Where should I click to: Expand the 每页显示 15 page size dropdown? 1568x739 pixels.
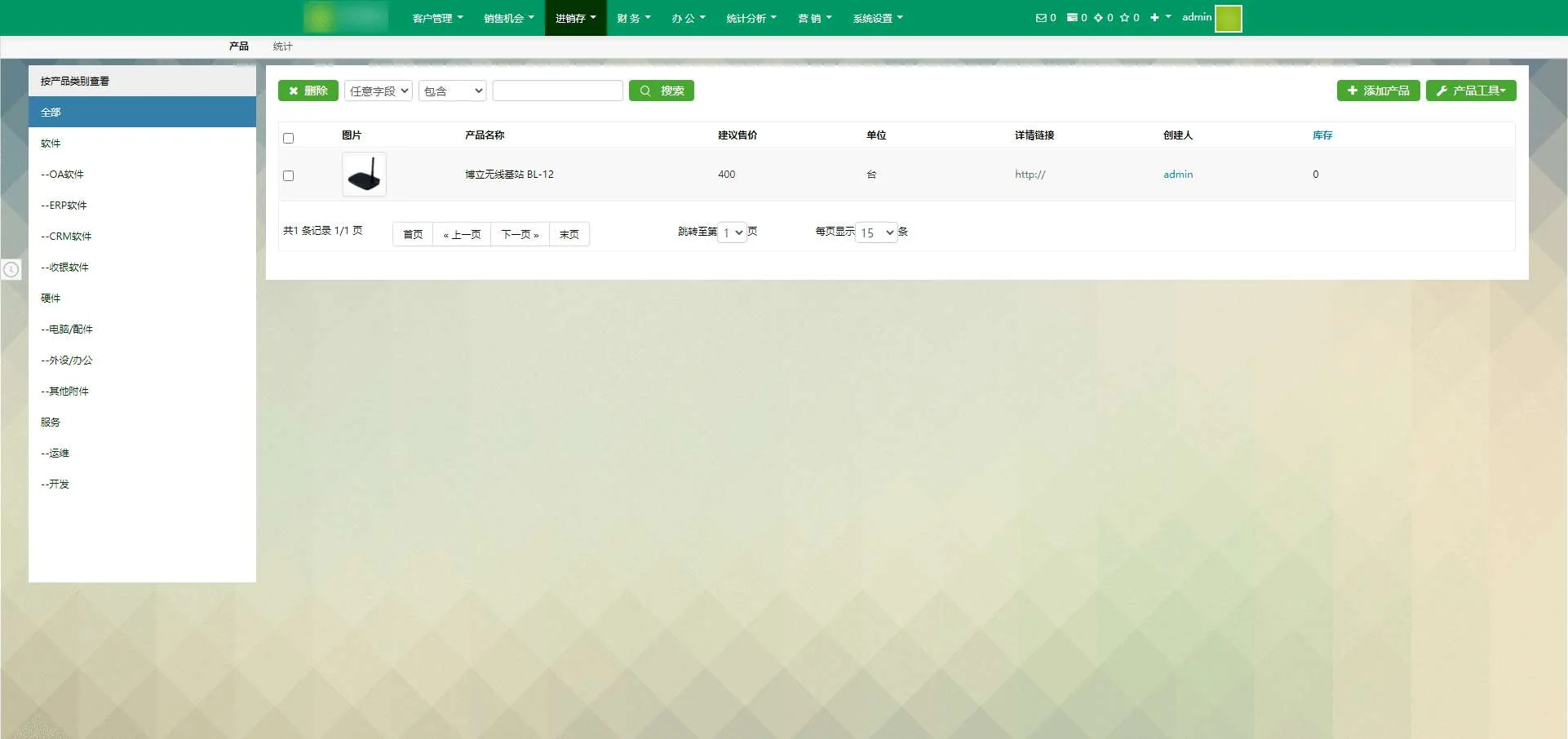(x=877, y=232)
